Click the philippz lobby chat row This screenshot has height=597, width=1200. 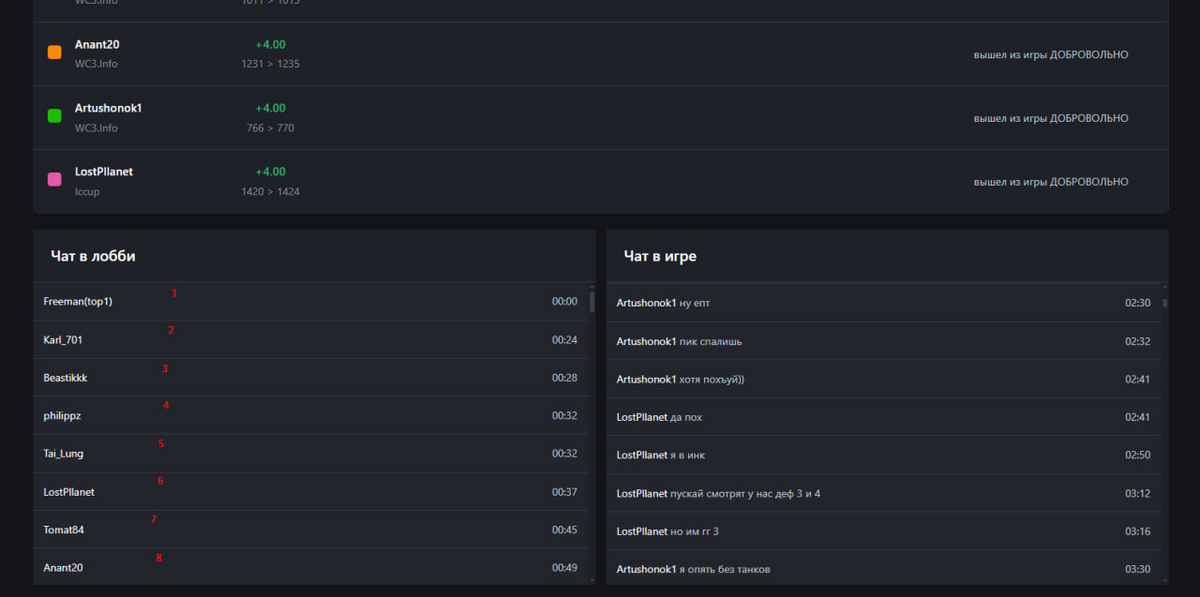311,416
